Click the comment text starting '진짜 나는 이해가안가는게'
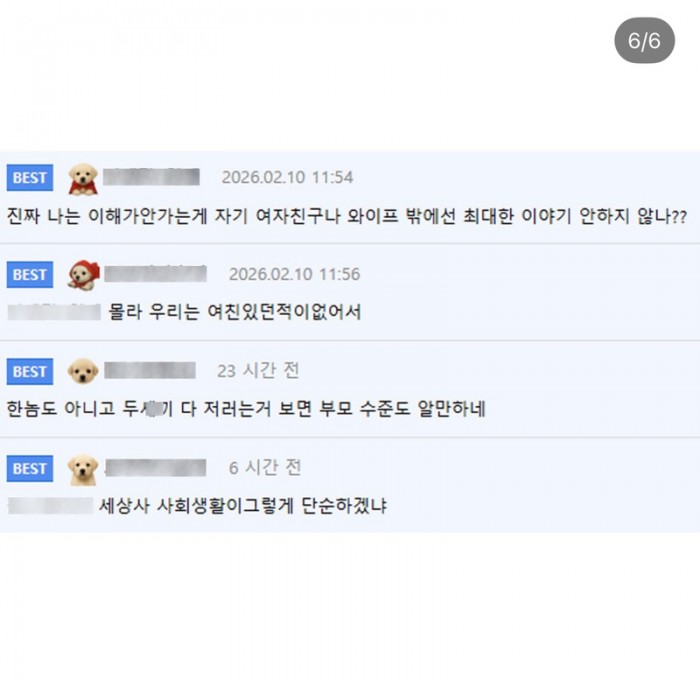The height and width of the screenshot is (686, 700). coord(346,216)
